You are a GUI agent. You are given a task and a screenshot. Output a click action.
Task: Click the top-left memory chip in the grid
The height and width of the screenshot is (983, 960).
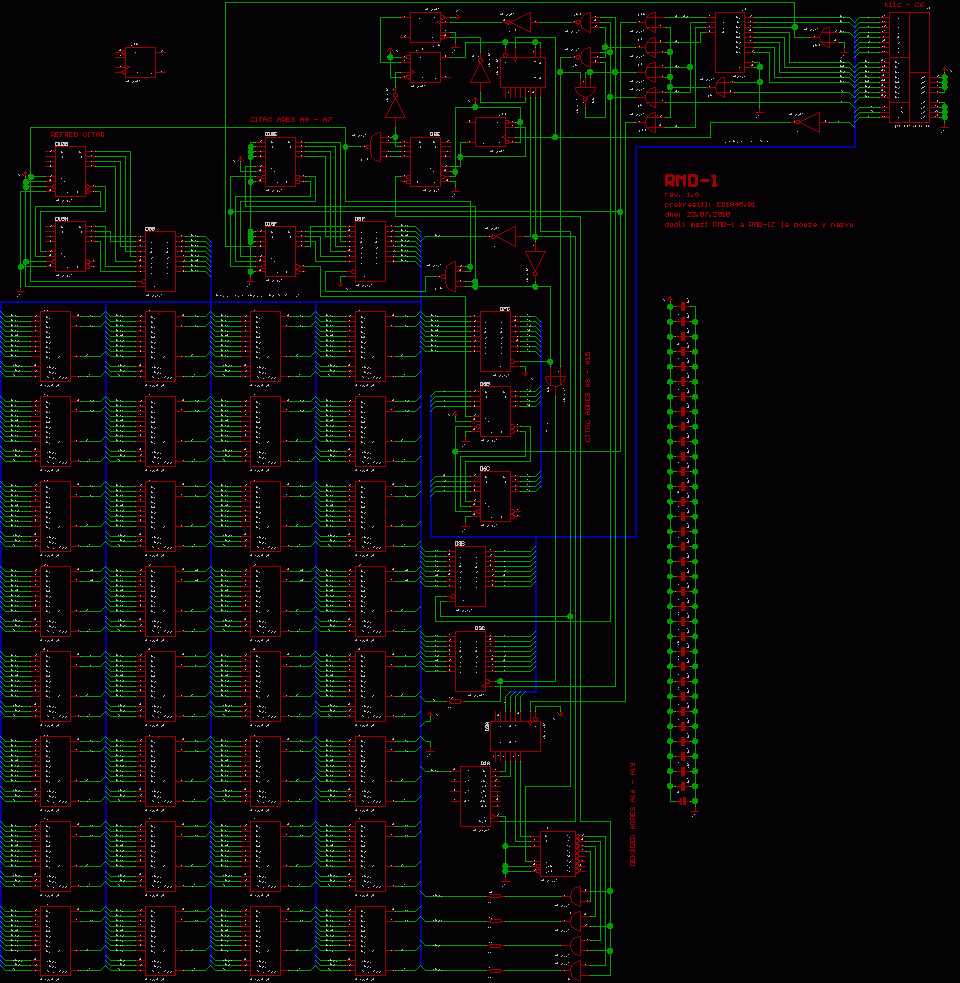[x=56, y=347]
